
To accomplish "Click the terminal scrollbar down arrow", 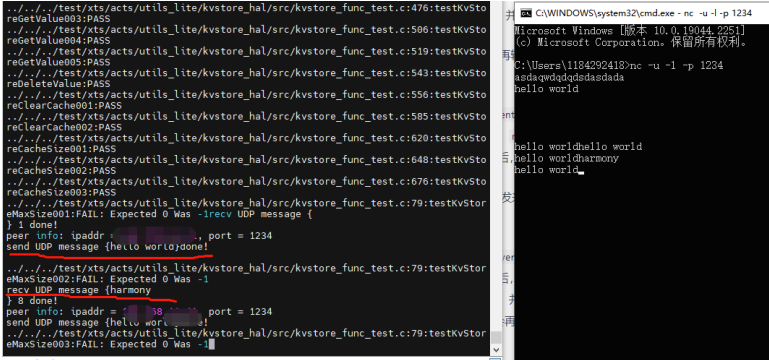I will [496, 350].
